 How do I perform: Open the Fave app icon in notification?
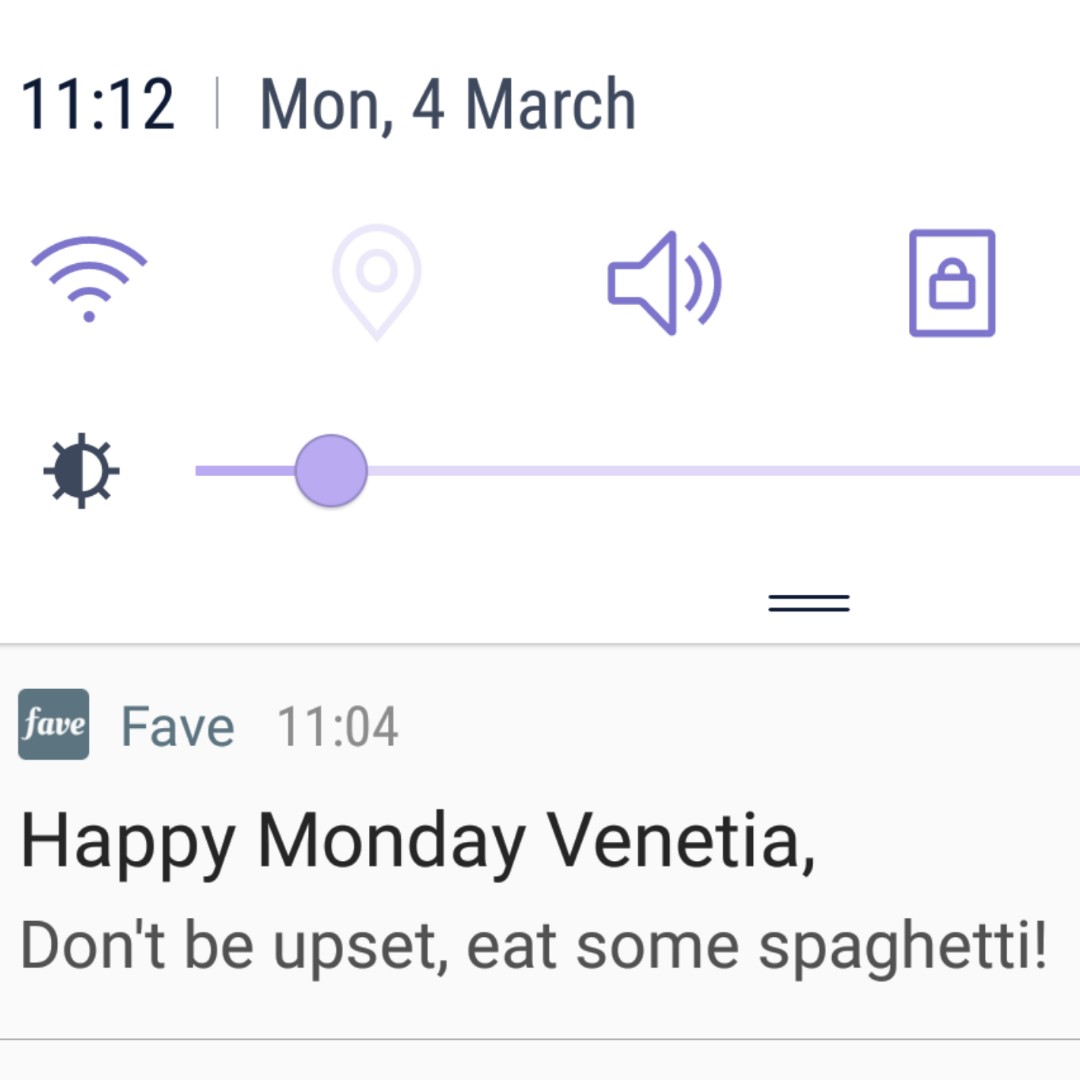coord(54,724)
